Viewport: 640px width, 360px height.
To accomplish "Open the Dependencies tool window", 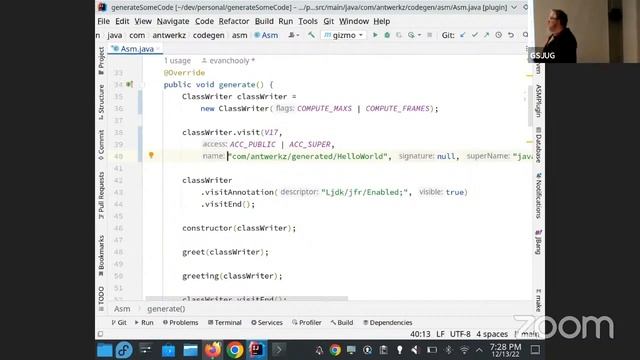I will click(x=387, y=322).
